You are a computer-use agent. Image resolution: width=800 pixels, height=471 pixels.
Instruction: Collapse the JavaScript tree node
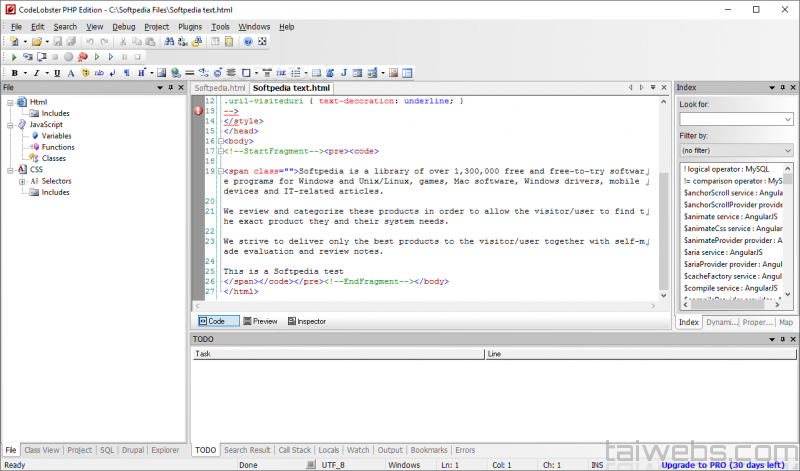coord(11,124)
